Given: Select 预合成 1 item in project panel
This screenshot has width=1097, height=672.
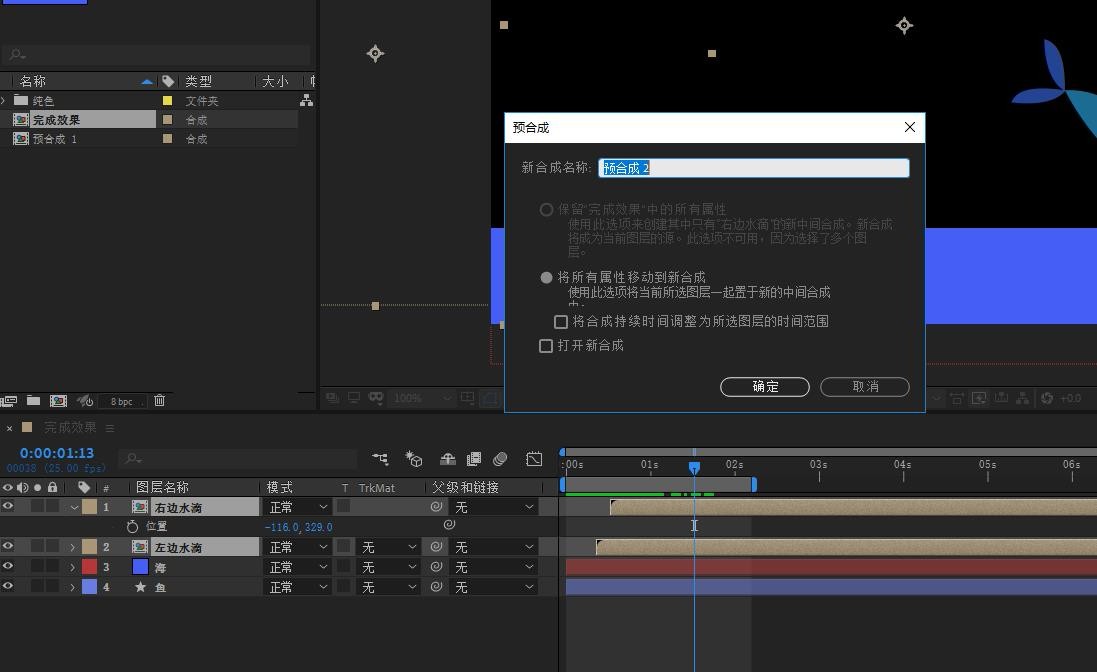Looking at the screenshot, I should pos(55,139).
